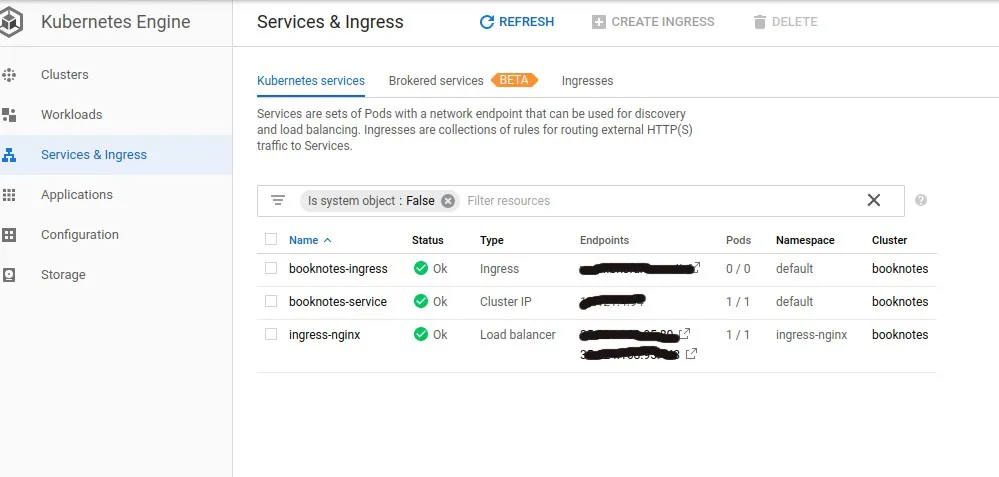Check the booknotes-ingress row checkbox
999x477 pixels.
click(x=271, y=268)
